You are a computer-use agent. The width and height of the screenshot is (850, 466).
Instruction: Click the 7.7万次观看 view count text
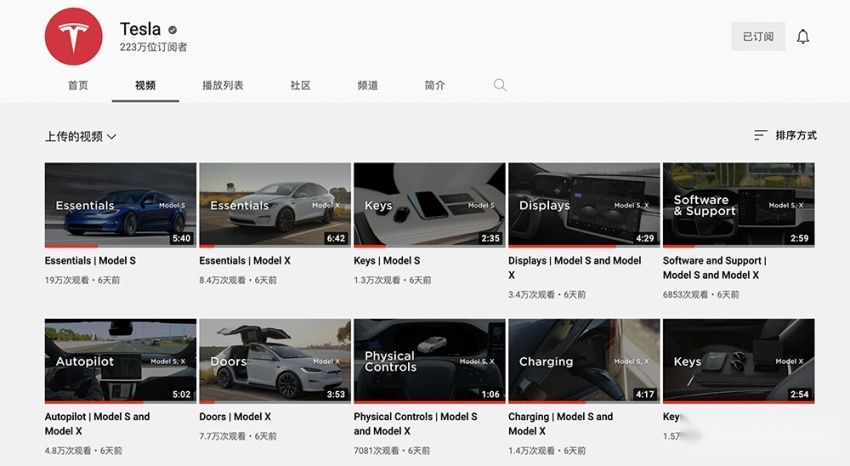[222, 436]
